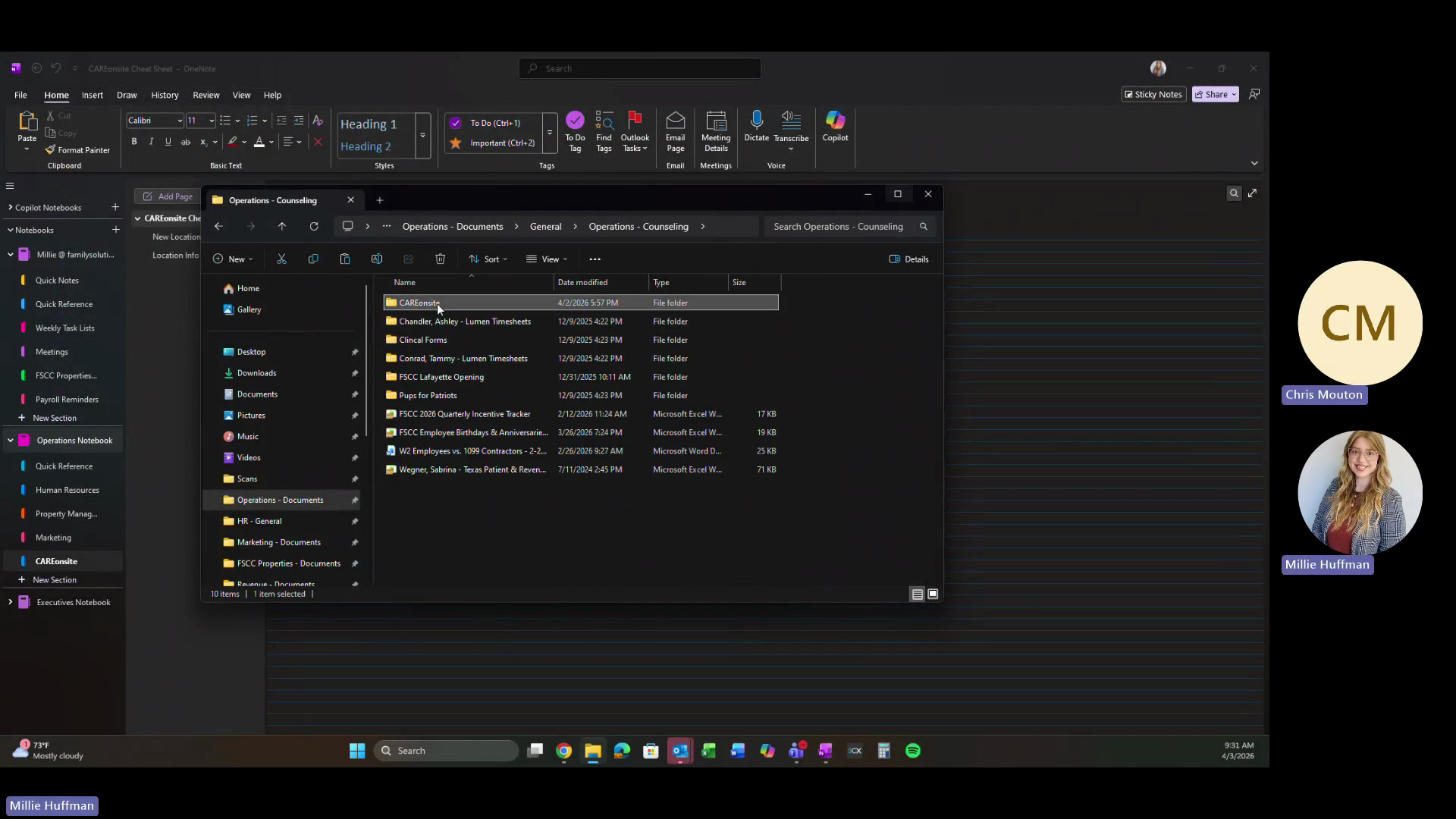Screen dimensions: 1456x819
Task: Expand the Executives Notebook in OneNote
Action: 10,602
